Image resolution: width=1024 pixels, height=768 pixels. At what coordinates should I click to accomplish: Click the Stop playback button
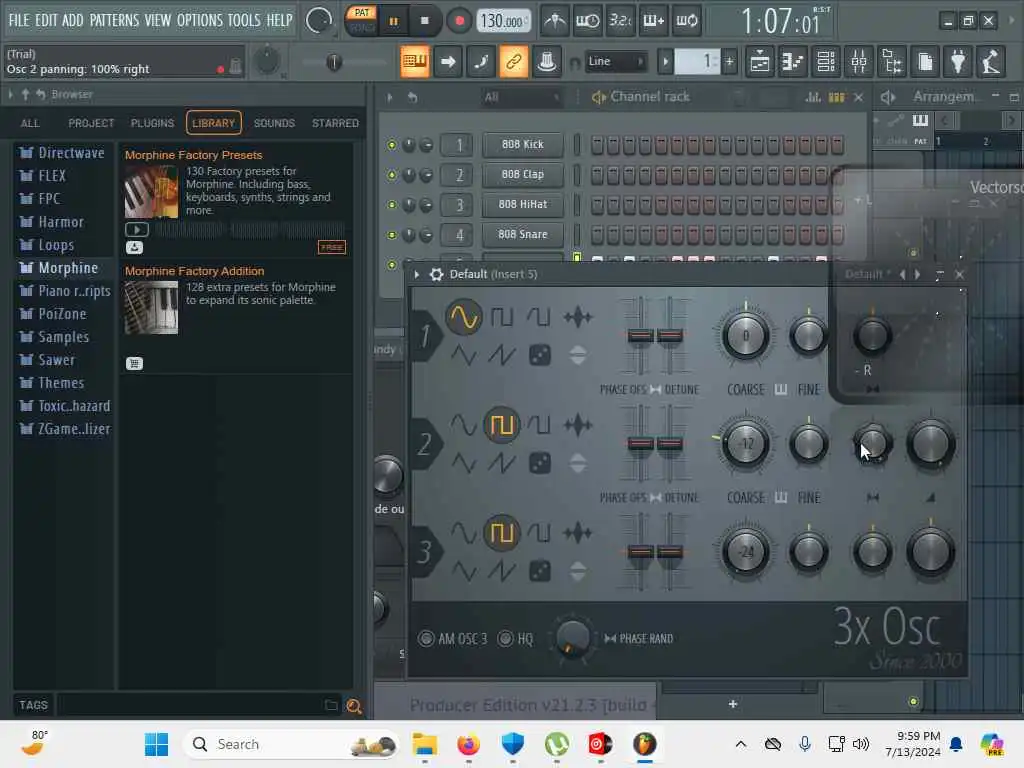point(424,21)
